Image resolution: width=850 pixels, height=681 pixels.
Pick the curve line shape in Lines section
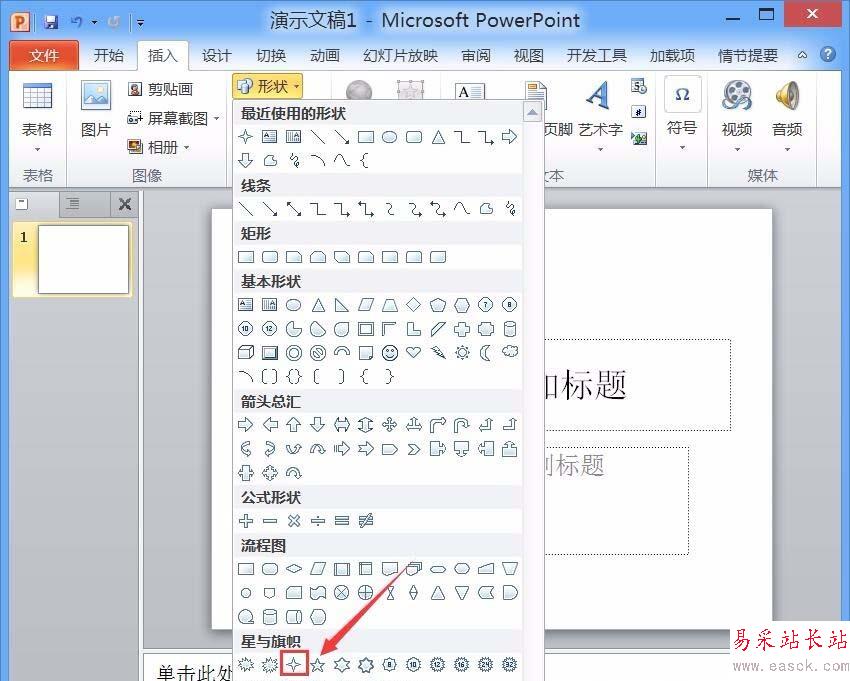pyautogui.click(x=462, y=209)
